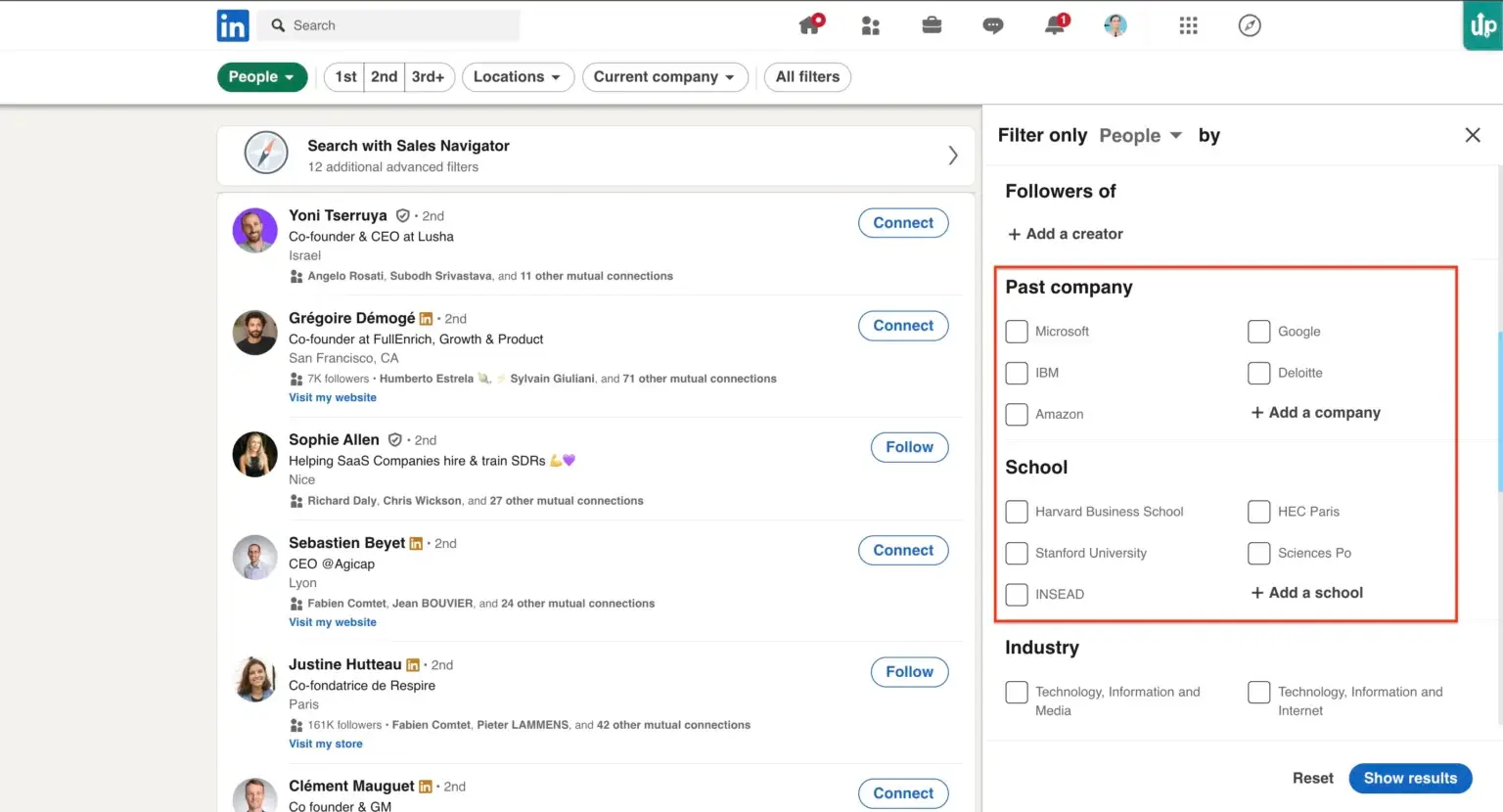Screen dimensions: 1503x812
Task: Check Technology, Information and Media box
Action: click(1017, 693)
